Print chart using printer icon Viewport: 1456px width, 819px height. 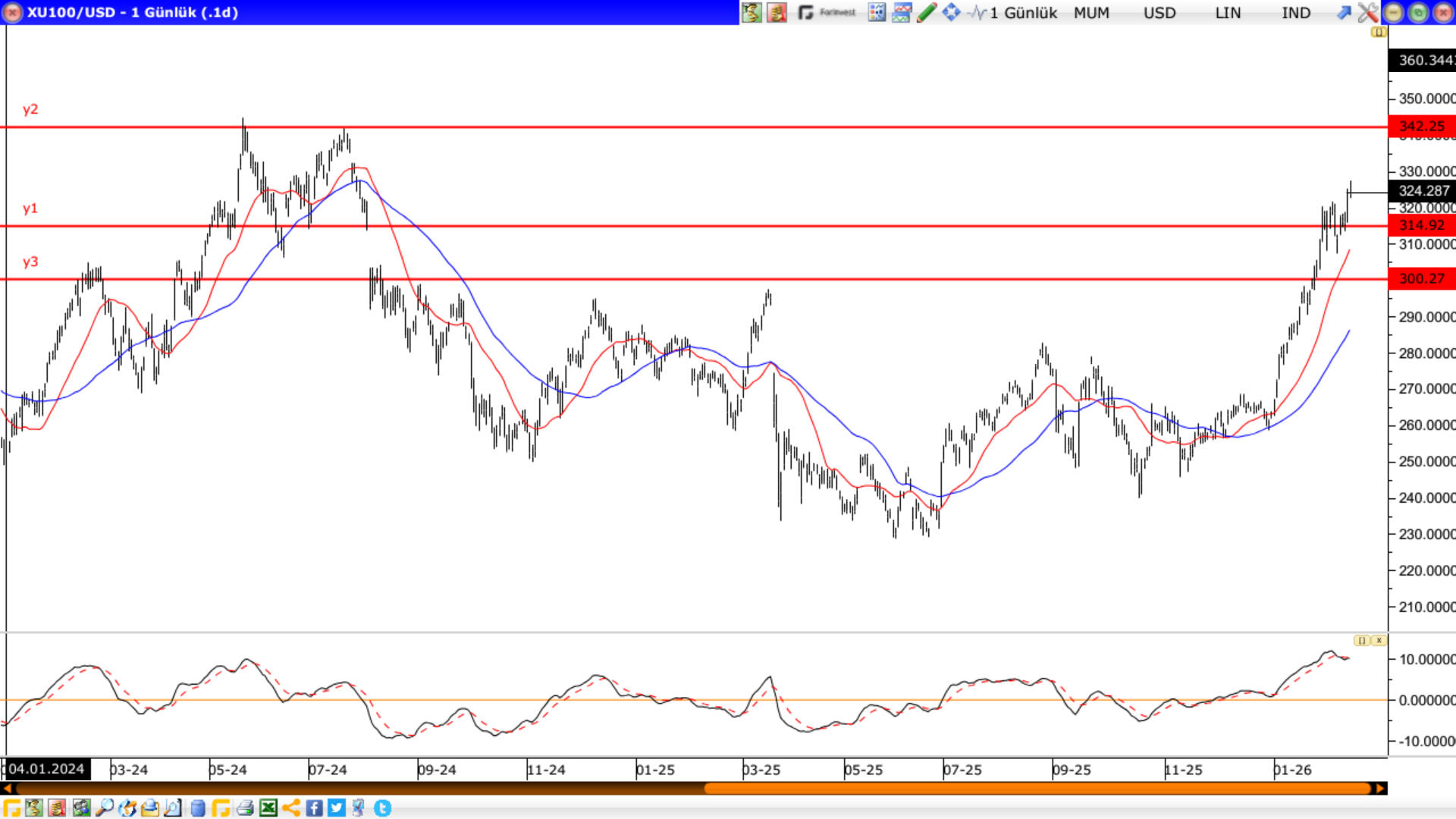[244, 808]
